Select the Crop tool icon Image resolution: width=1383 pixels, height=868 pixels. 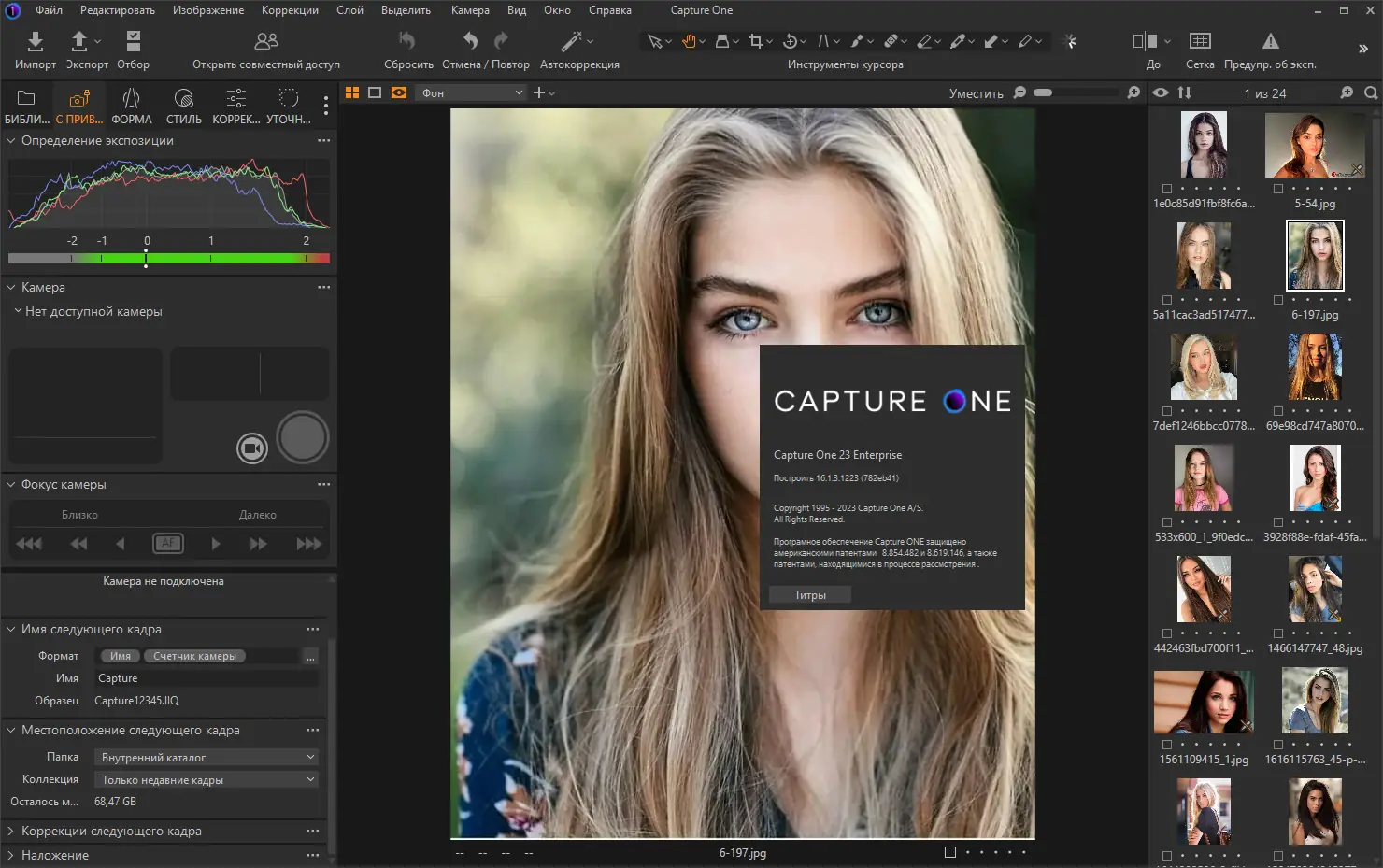pyautogui.click(x=755, y=41)
